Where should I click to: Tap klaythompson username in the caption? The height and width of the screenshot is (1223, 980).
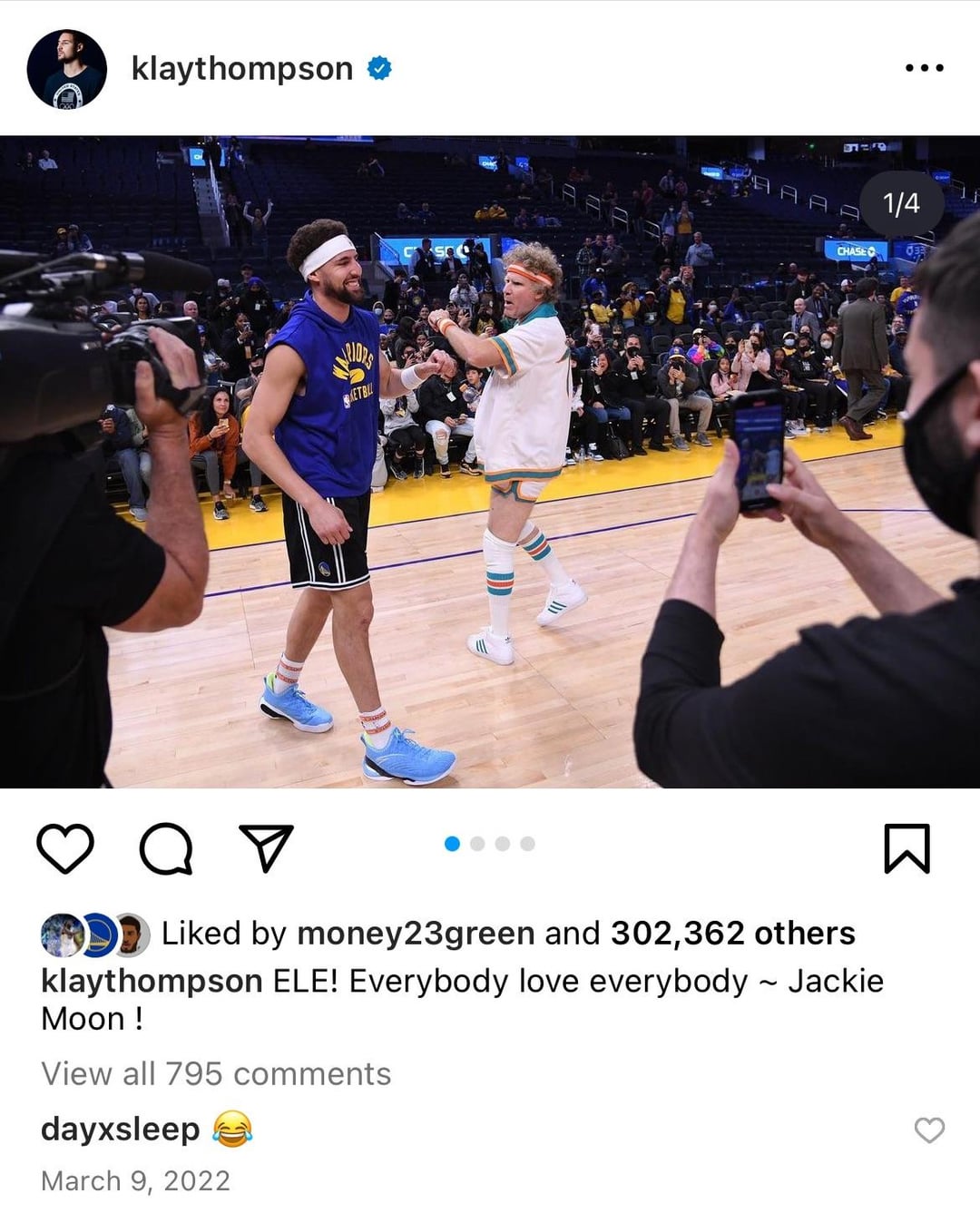152,981
